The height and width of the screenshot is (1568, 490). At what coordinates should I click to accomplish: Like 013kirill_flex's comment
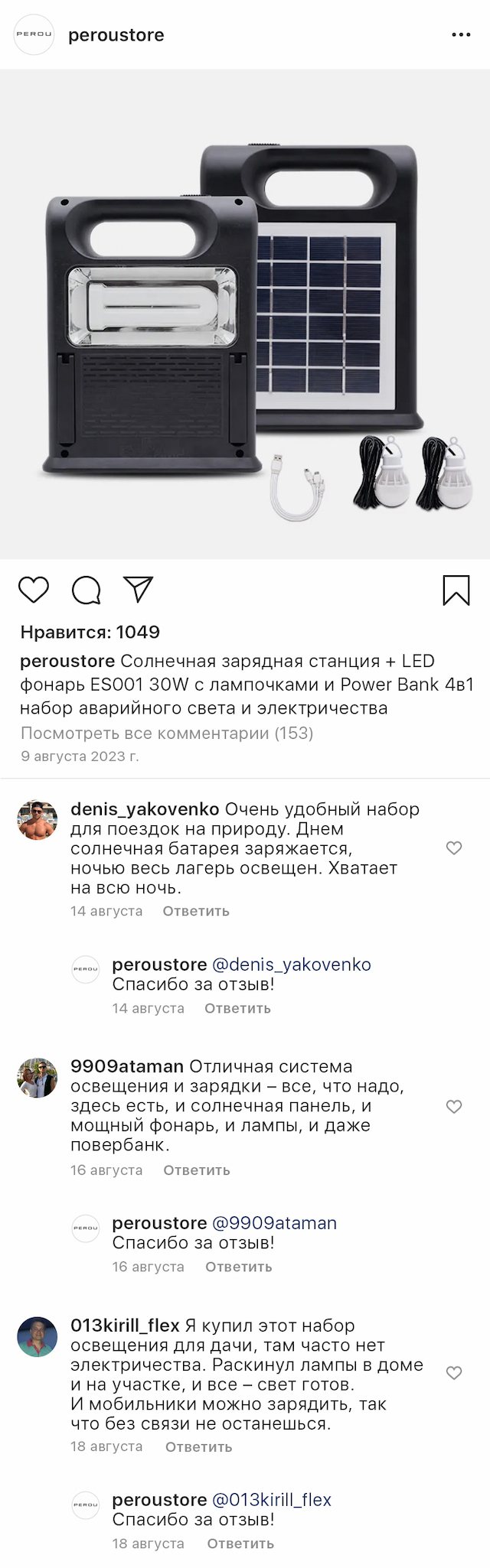[x=454, y=1373]
